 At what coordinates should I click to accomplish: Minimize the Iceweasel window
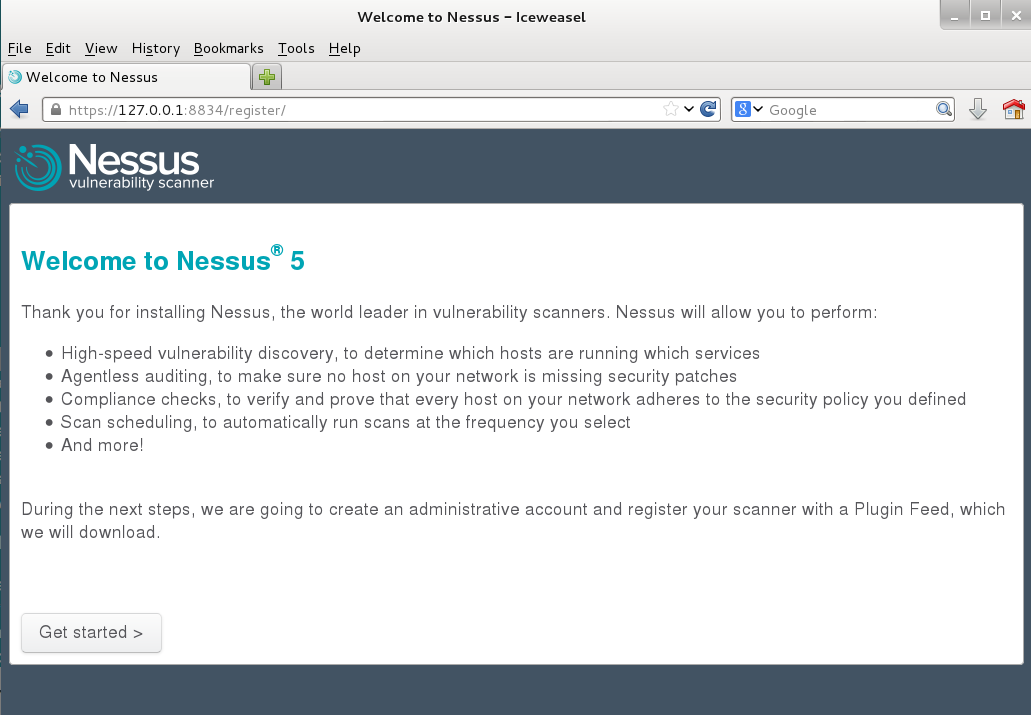955,16
